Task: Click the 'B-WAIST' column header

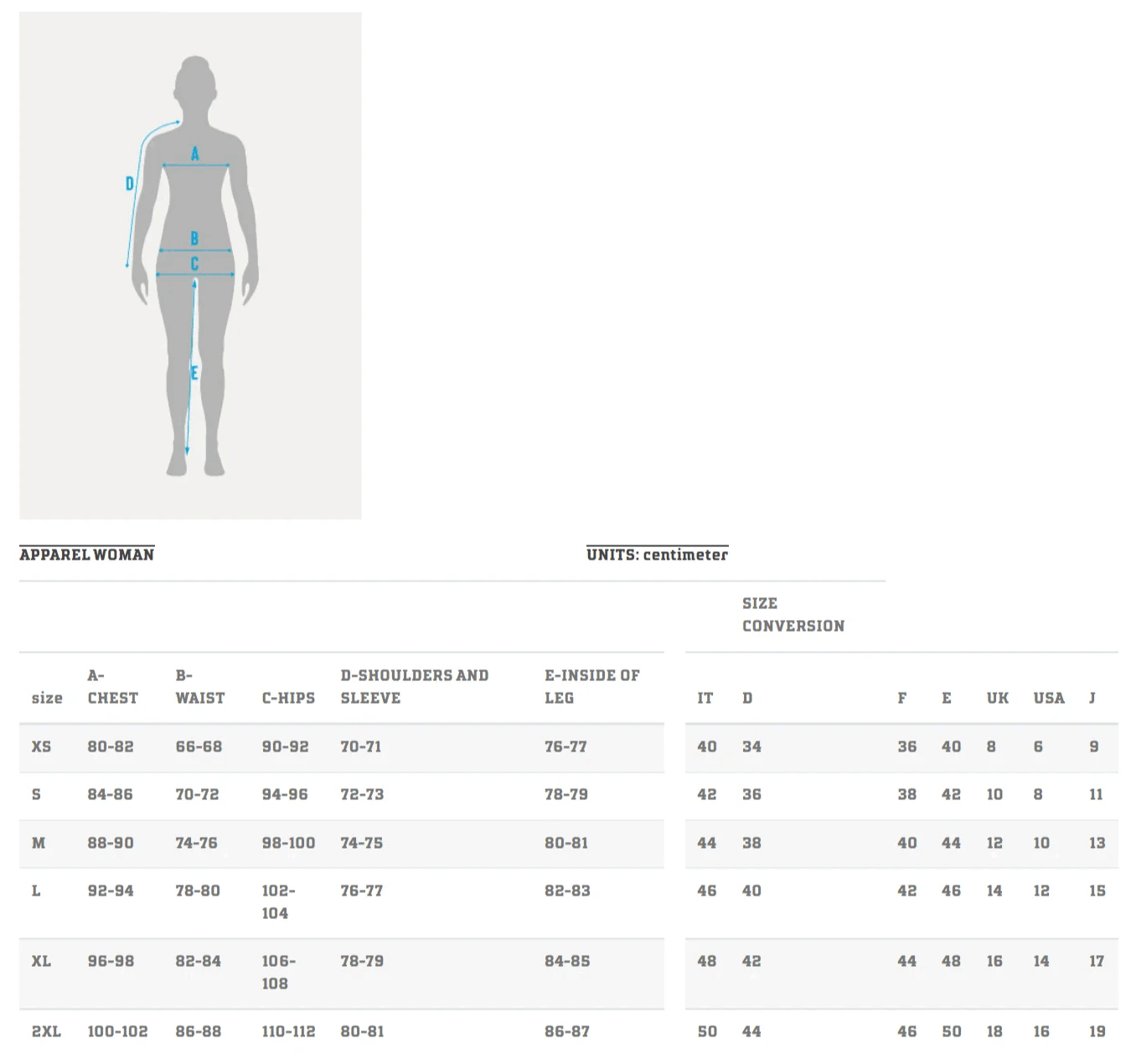Action: click(200, 687)
